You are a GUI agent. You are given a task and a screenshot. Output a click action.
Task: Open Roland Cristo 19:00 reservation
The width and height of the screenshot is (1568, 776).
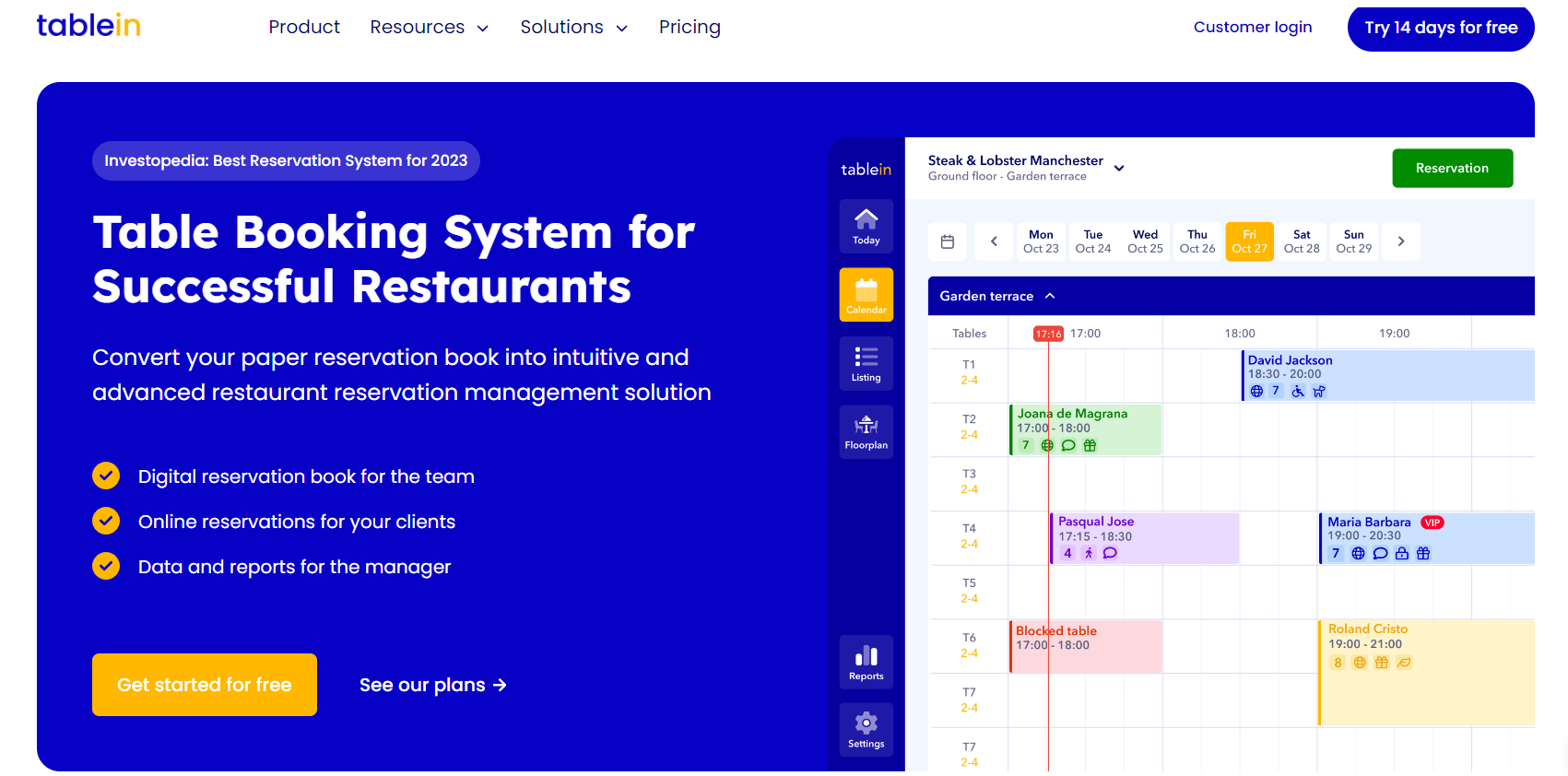coord(1427,673)
